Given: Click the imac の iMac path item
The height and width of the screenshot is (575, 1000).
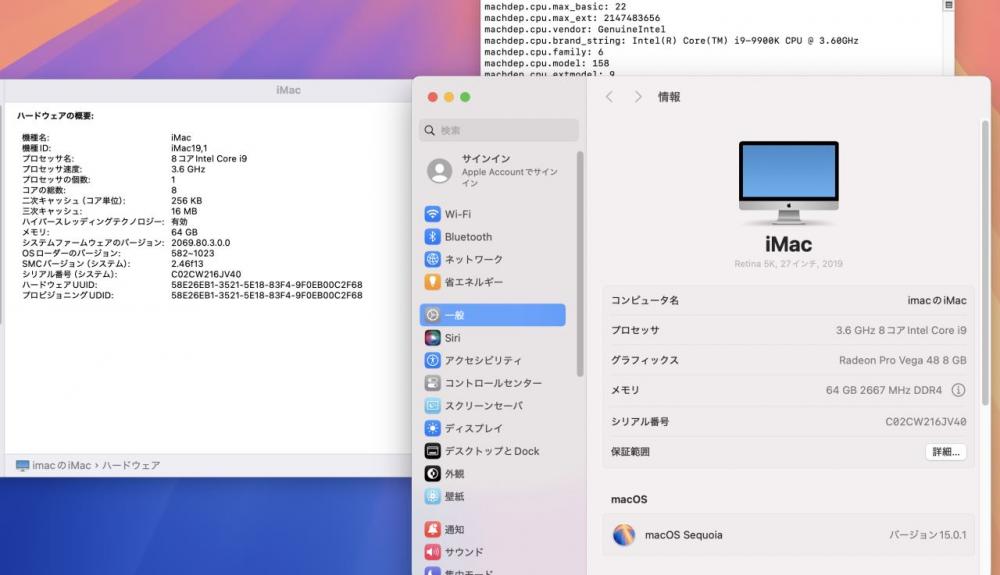Looking at the screenshot, I should [54, 465].
